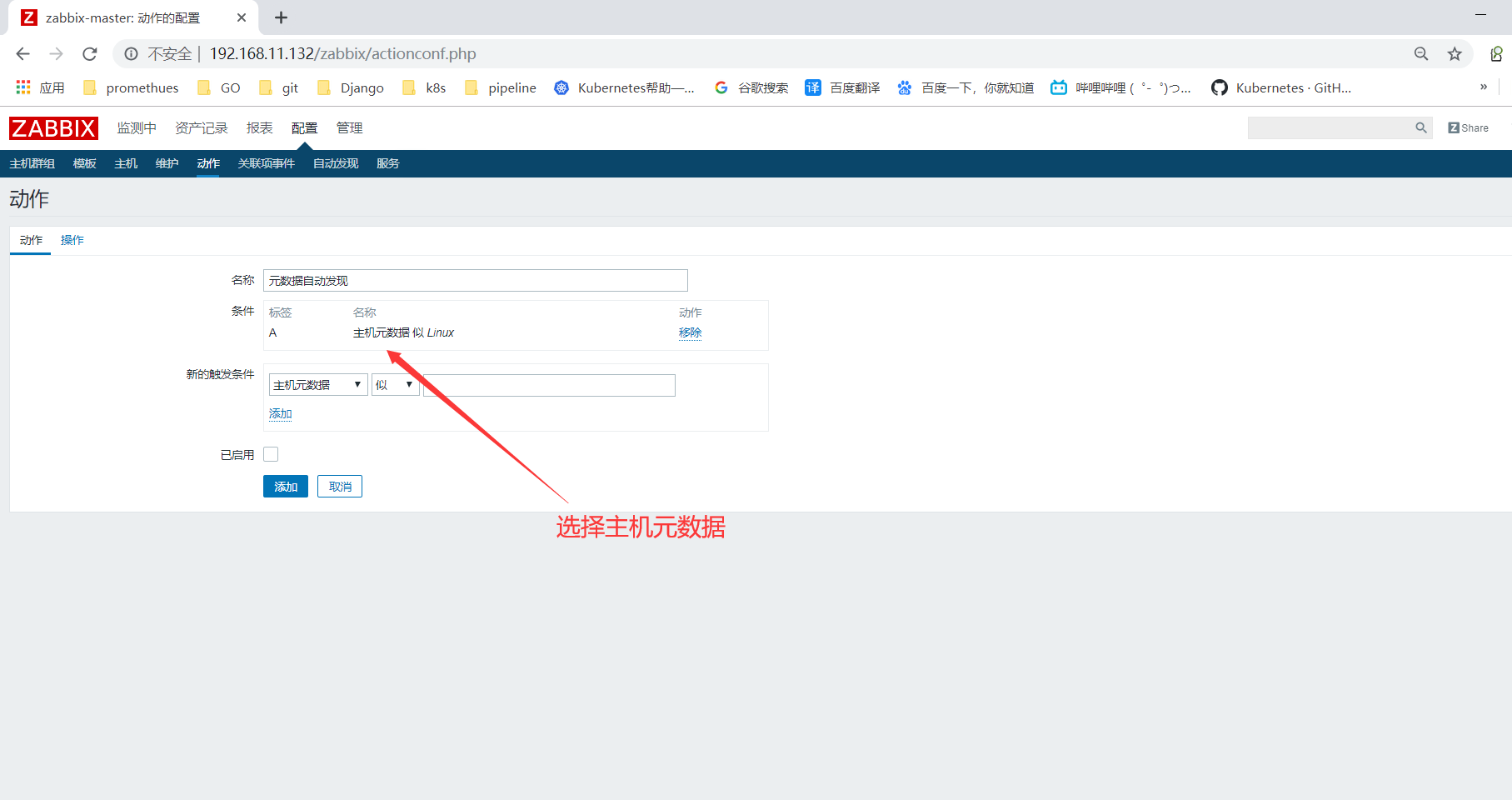This screenshot has height=800, width=1512.
Task: Open the 似 operator dropdown
Action: tap(395, 384)
